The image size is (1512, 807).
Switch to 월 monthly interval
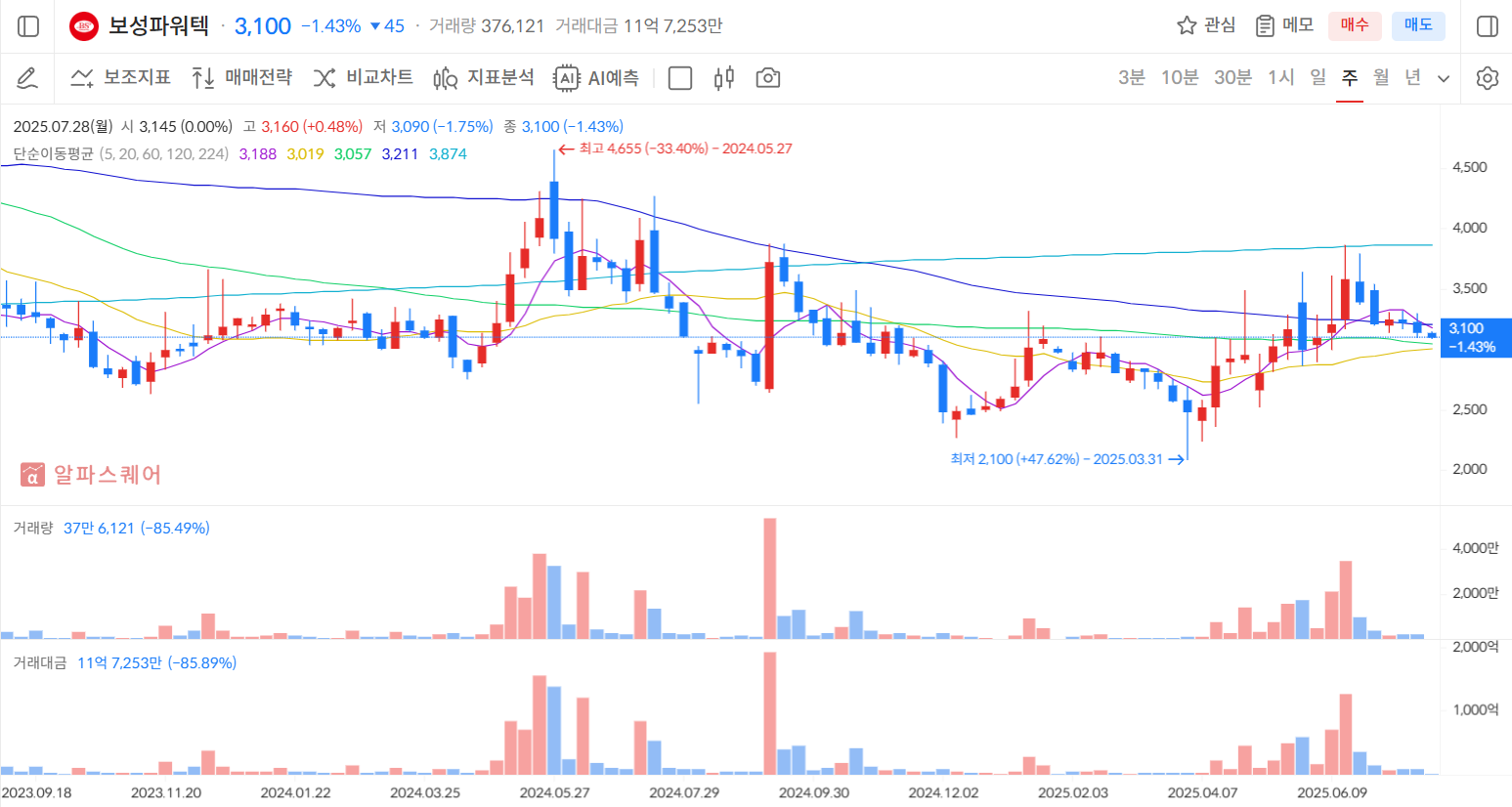coord(1381,77)
